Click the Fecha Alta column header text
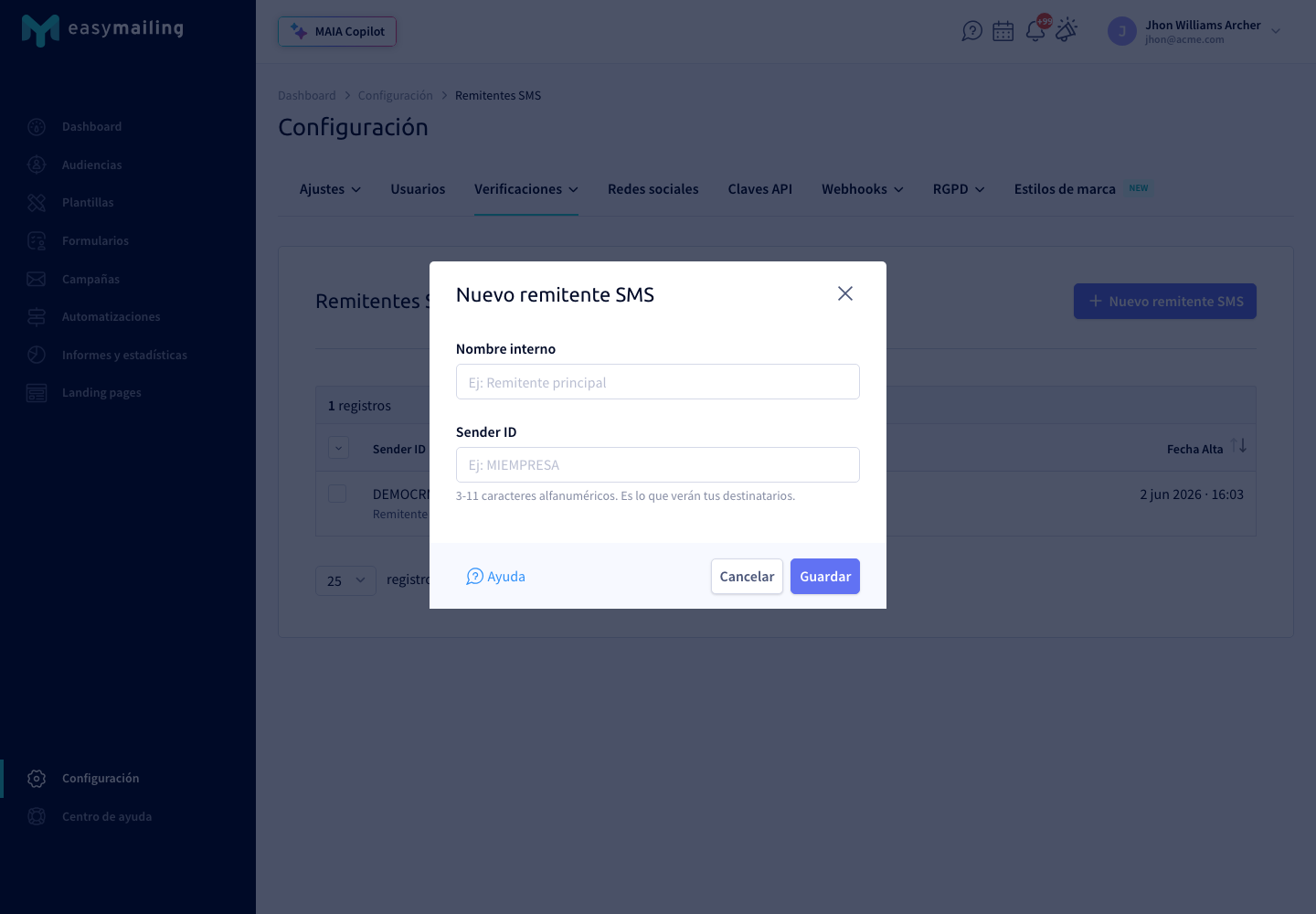Viewport: 1316px width, 914px height. click(1194, 450)
